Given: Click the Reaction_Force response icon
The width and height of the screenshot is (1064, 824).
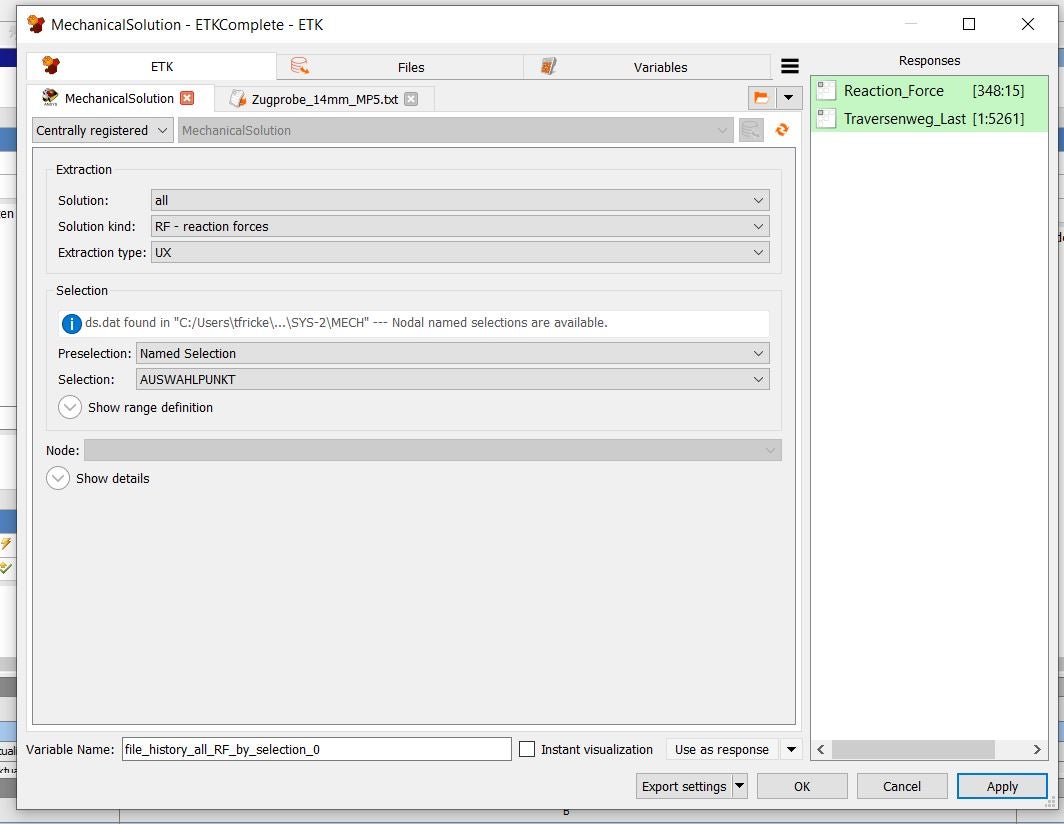Looking at the screenshot, I should click(x=826, y=90).
